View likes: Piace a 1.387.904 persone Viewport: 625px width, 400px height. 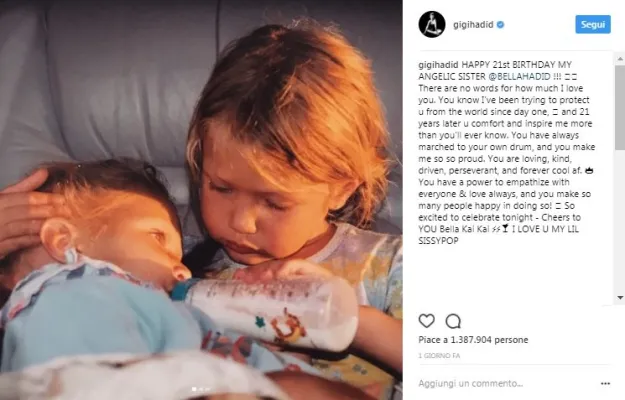473,340
